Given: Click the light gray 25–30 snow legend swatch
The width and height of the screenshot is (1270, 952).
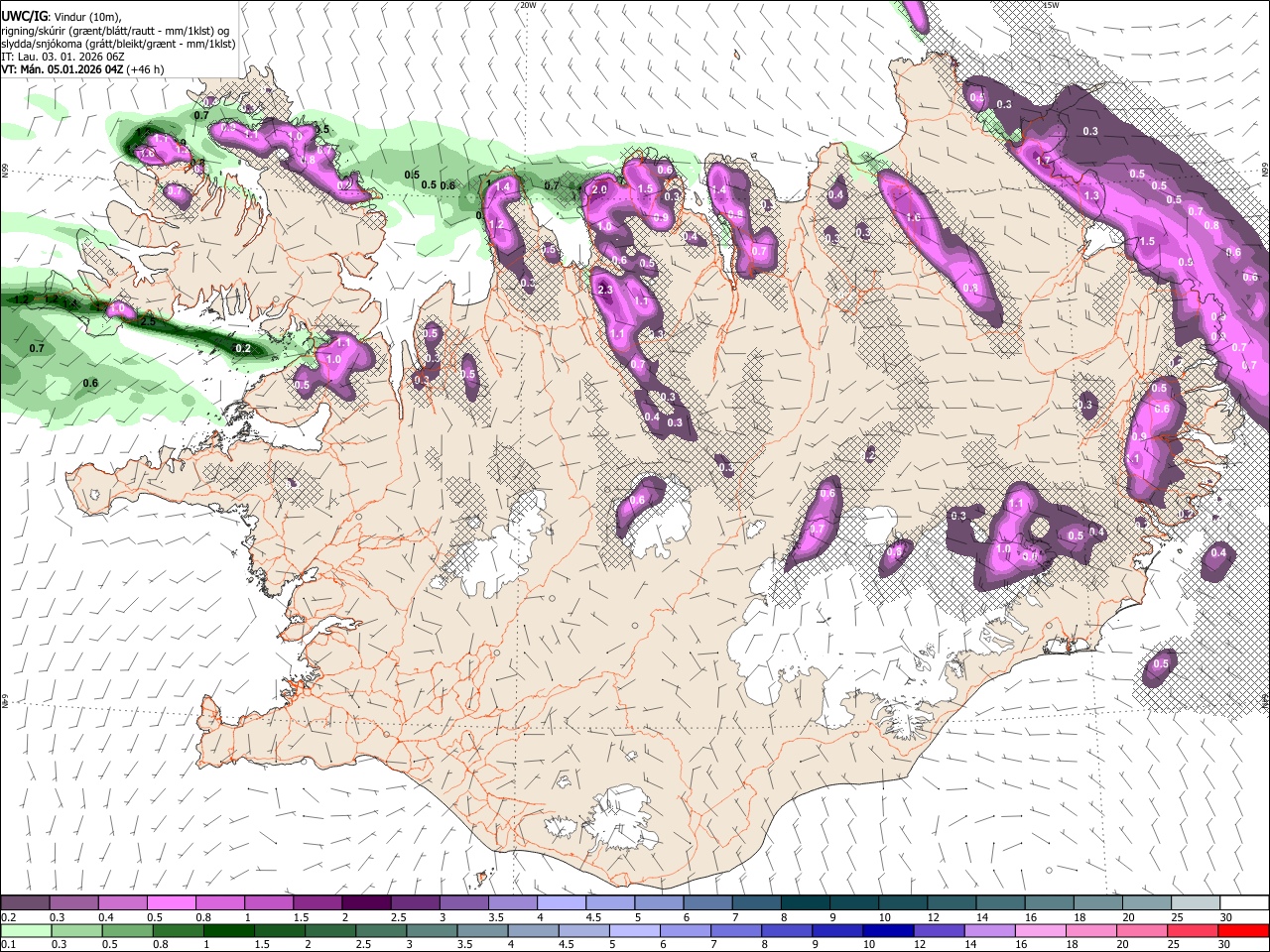Looking at the screenshot, I should 1197,902.
